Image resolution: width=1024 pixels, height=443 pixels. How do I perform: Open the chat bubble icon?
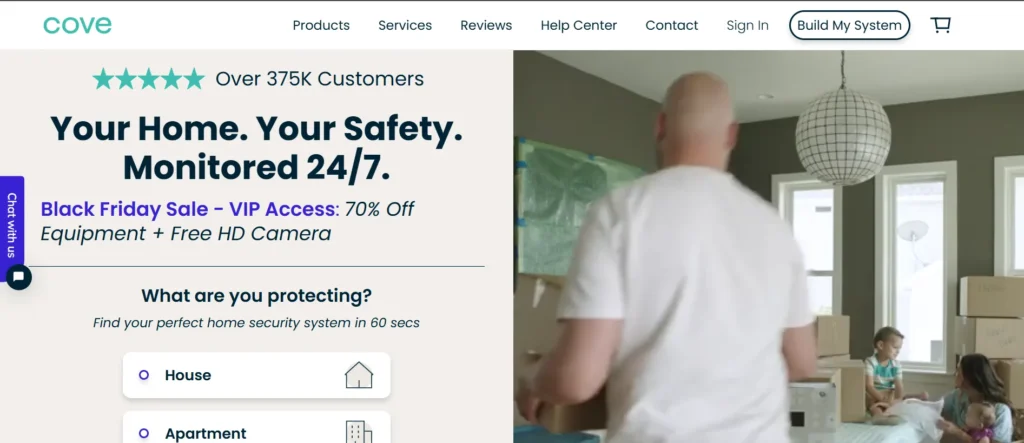coord(19,277)
